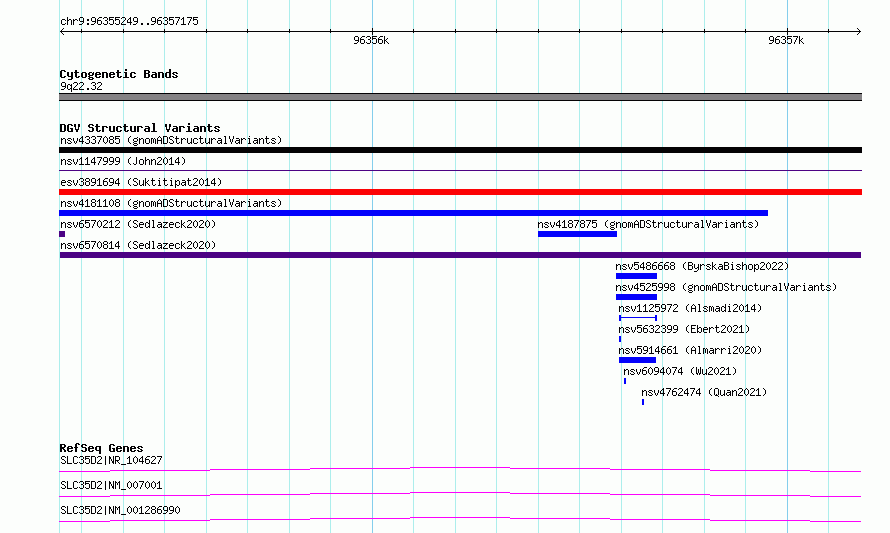Screen dimensions: 890x533
Task: Click the blue nsv5914661 variant bar
Action: 637,360
